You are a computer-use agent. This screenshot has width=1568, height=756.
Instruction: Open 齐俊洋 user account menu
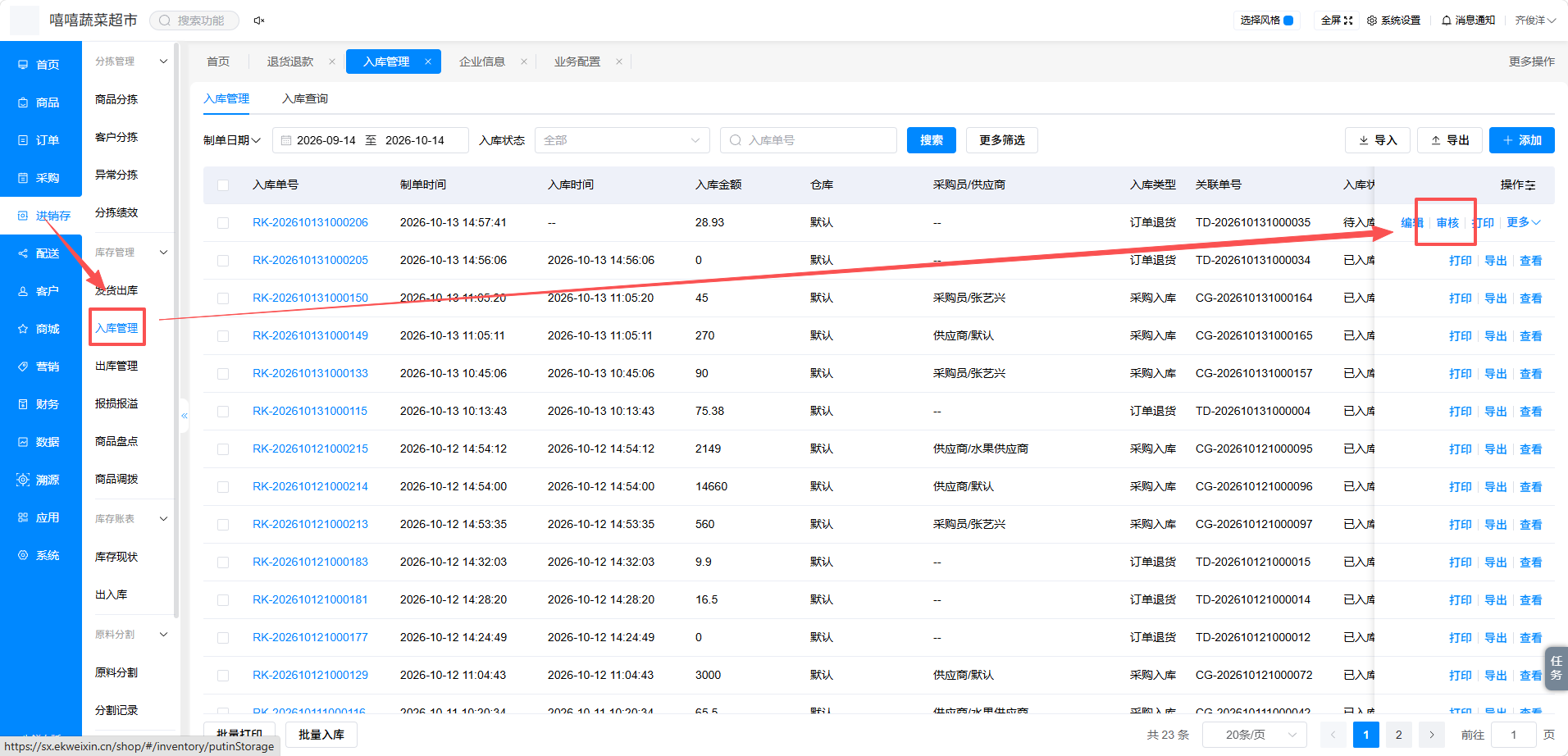coord(1535,20)
